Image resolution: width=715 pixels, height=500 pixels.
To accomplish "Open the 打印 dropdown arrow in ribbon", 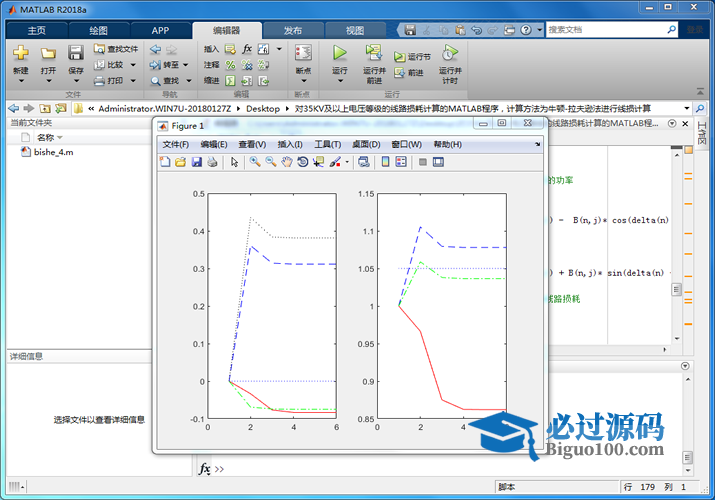I will coord(133,81).
